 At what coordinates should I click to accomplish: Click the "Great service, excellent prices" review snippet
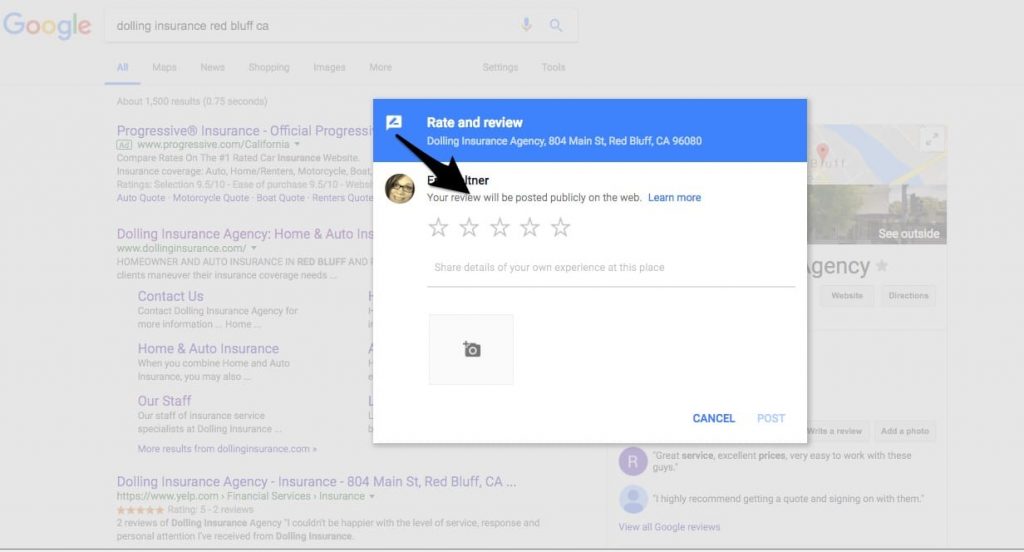pyautogui.click(x=782, y=461)
